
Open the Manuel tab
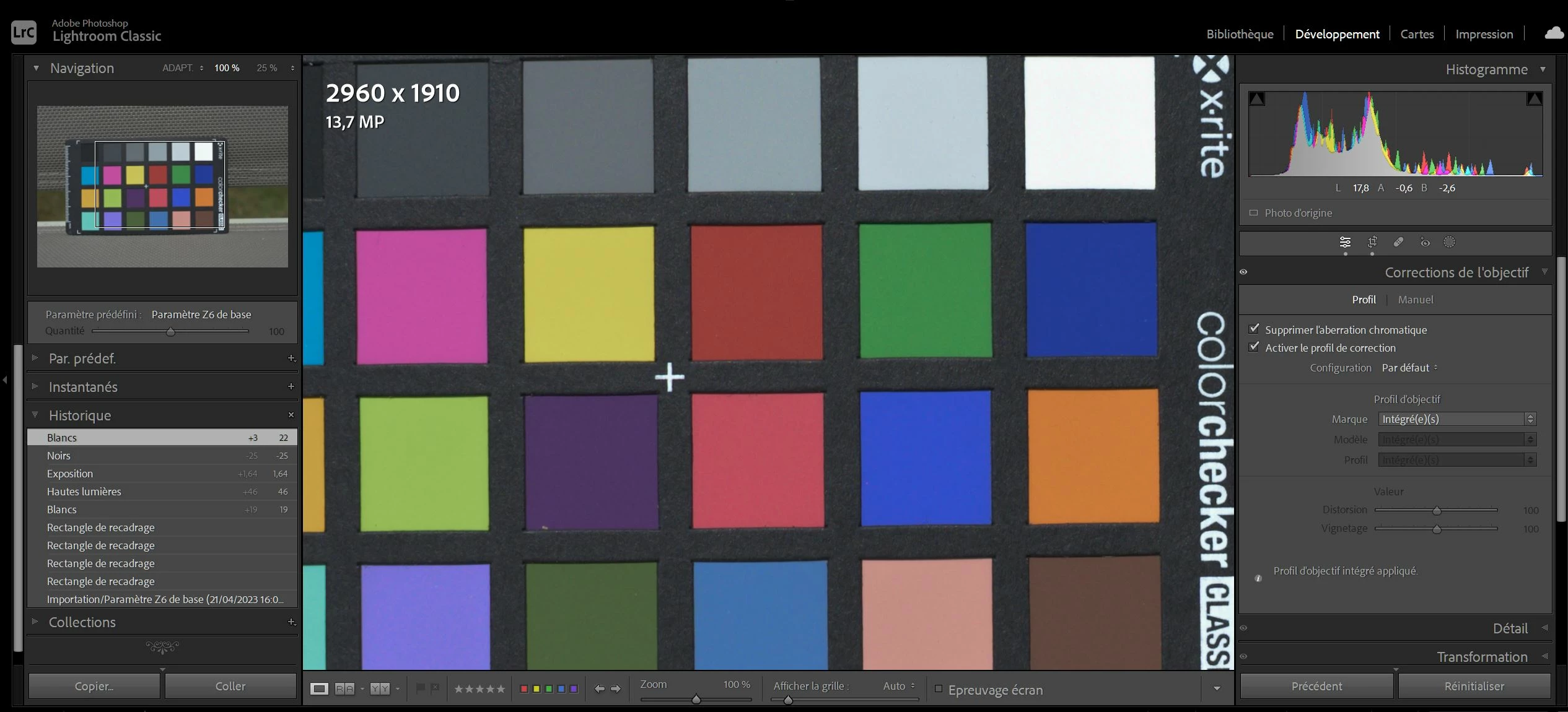click(x=1416, y=300)
